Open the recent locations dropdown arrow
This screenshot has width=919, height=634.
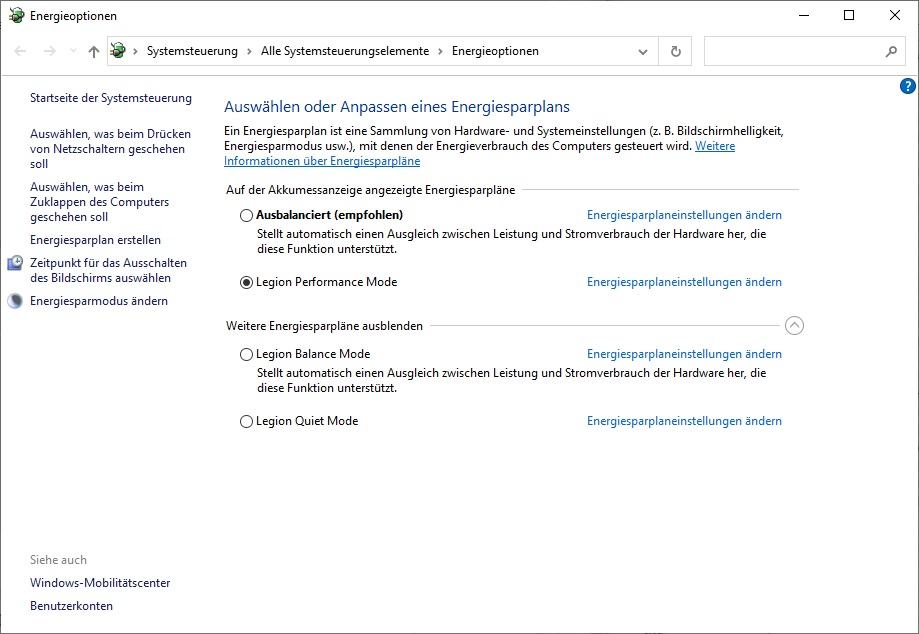[73, 51]
